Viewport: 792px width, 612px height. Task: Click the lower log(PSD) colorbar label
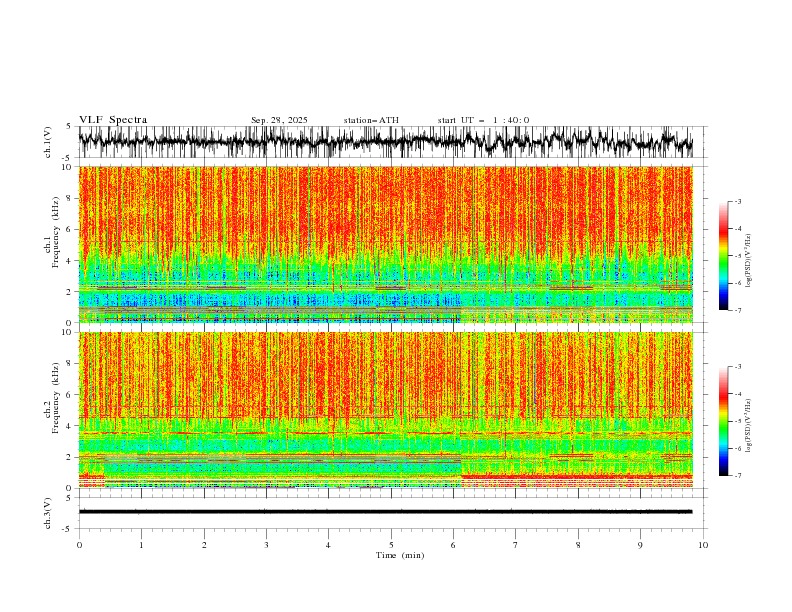click(x=748, y=426)
